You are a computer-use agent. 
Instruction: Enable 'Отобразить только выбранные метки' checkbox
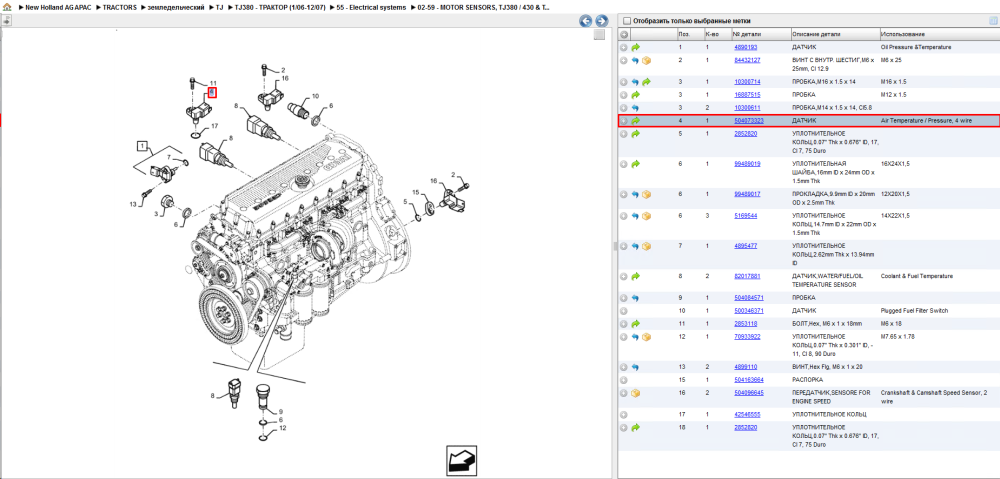626,21
